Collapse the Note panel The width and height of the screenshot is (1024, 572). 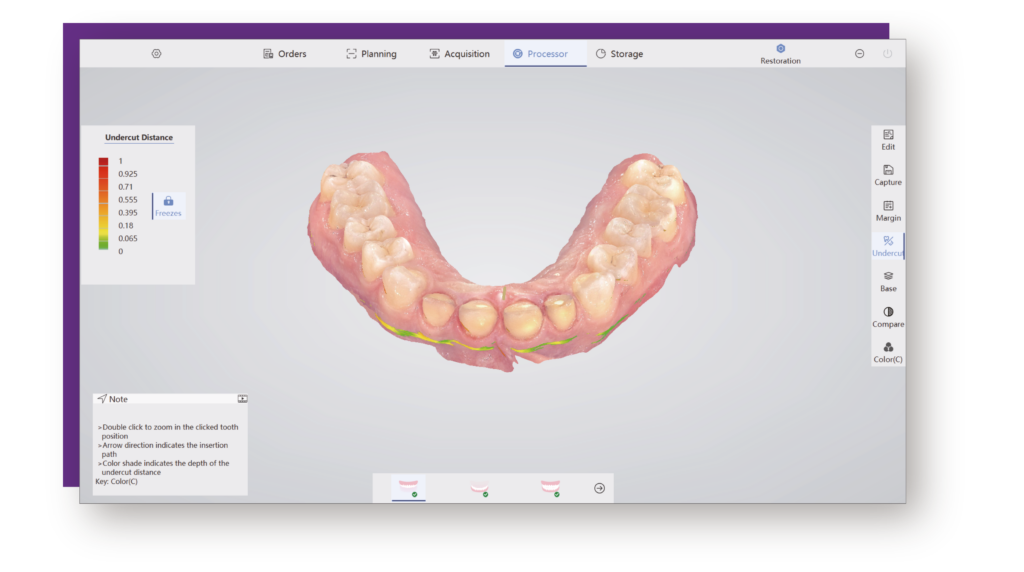tap(242, 398)
